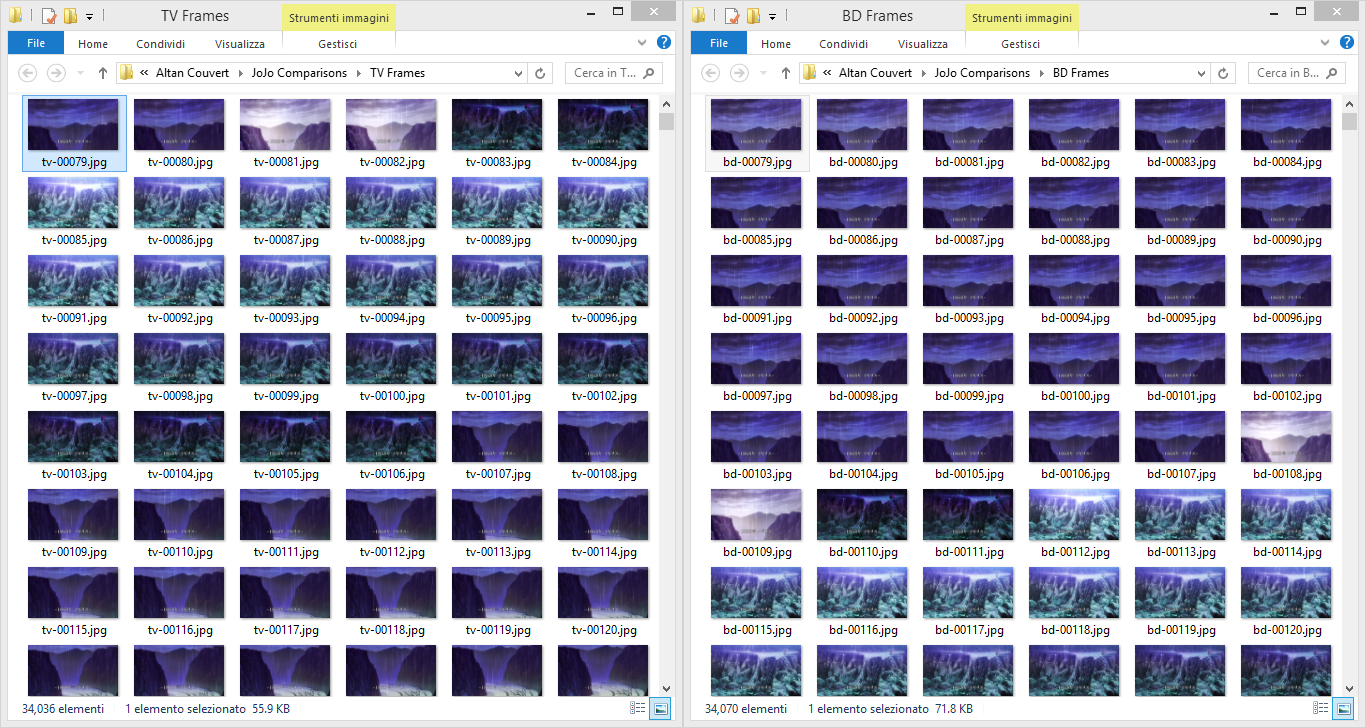Go back in TV Frames window

28,73
